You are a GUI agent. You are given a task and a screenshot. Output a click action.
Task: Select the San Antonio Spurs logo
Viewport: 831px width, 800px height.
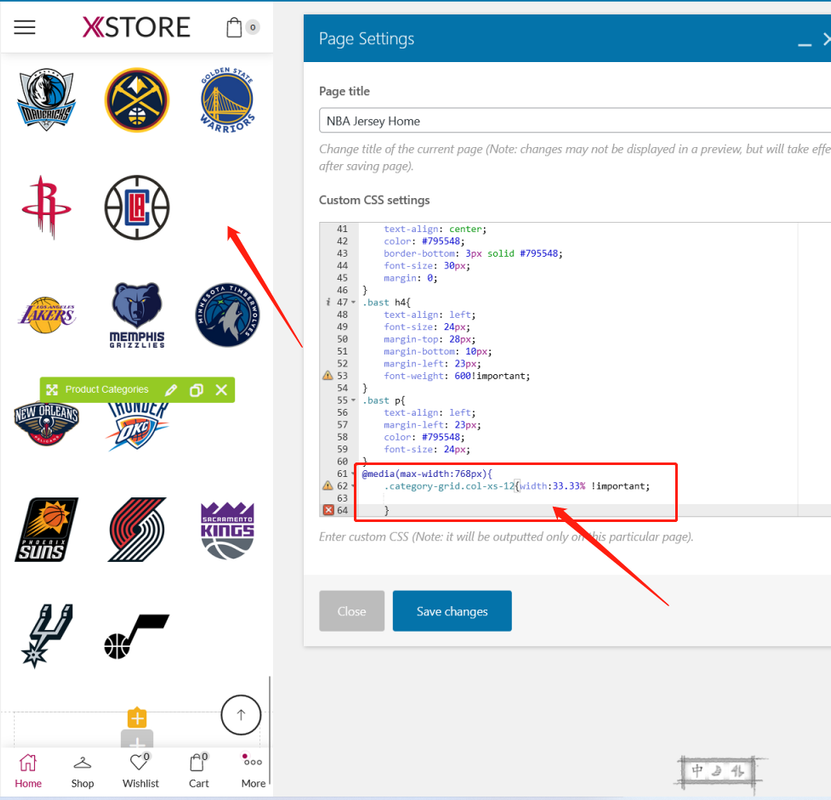(47, 636)
